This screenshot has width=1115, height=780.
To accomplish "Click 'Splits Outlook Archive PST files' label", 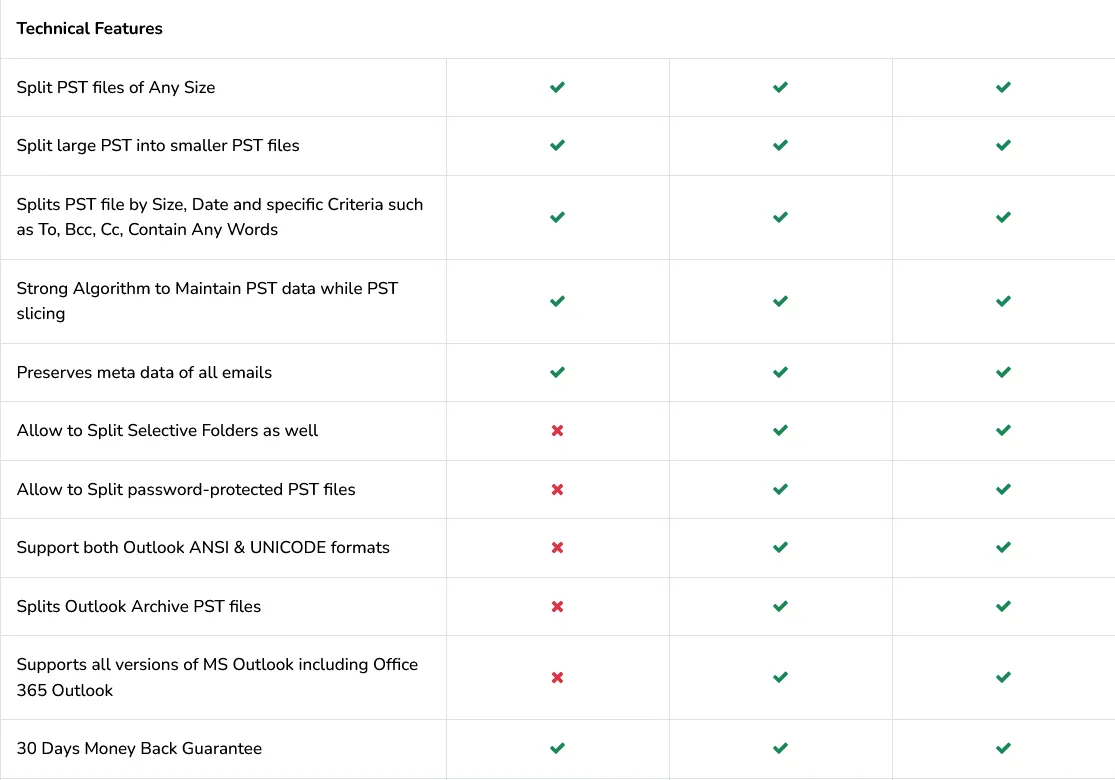I will 139,607.
